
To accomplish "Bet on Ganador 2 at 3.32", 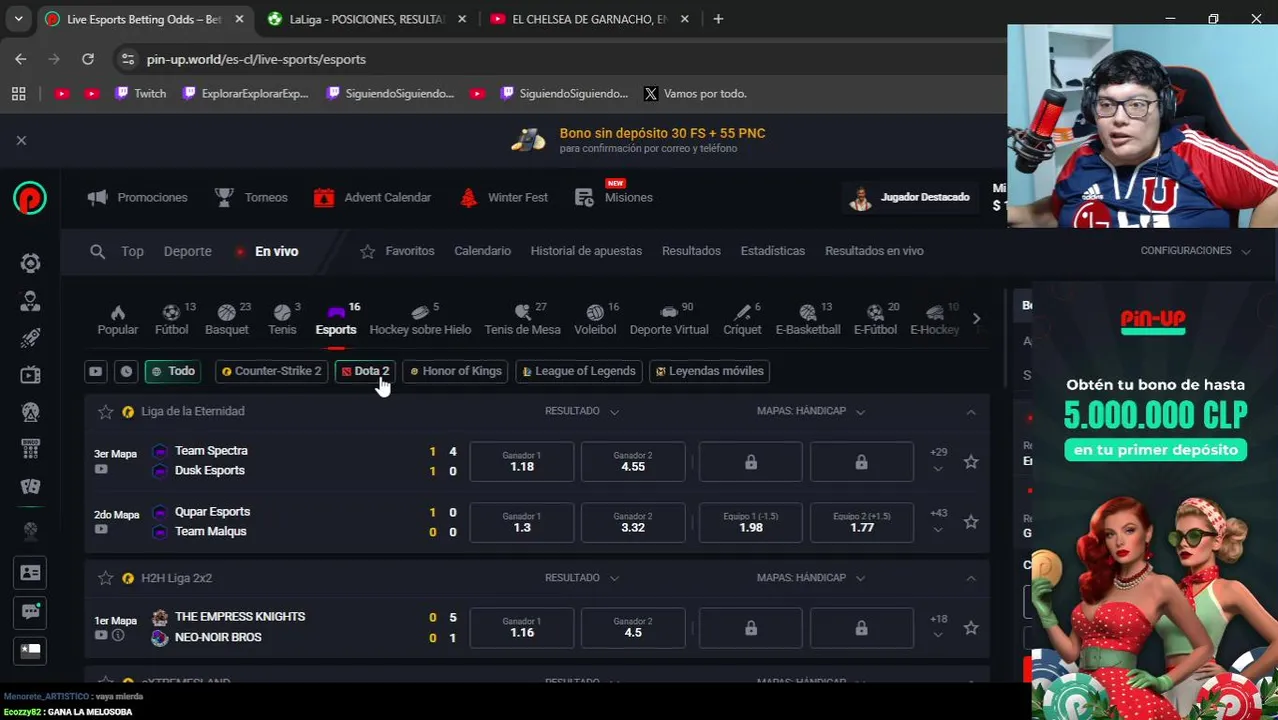I will (x=633, y=522).
